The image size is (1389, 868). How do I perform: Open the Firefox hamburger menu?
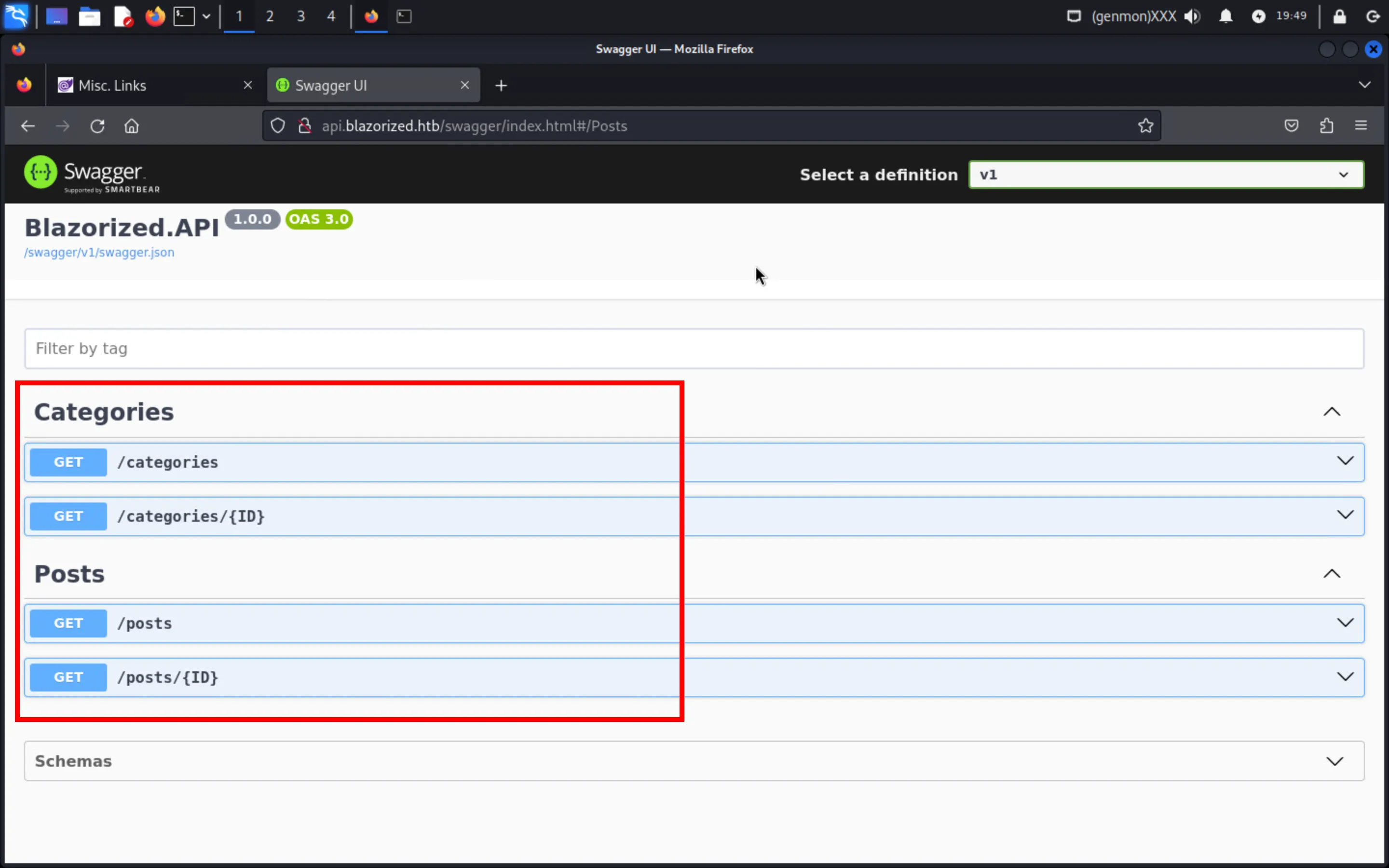click(x=1361, y=126)
